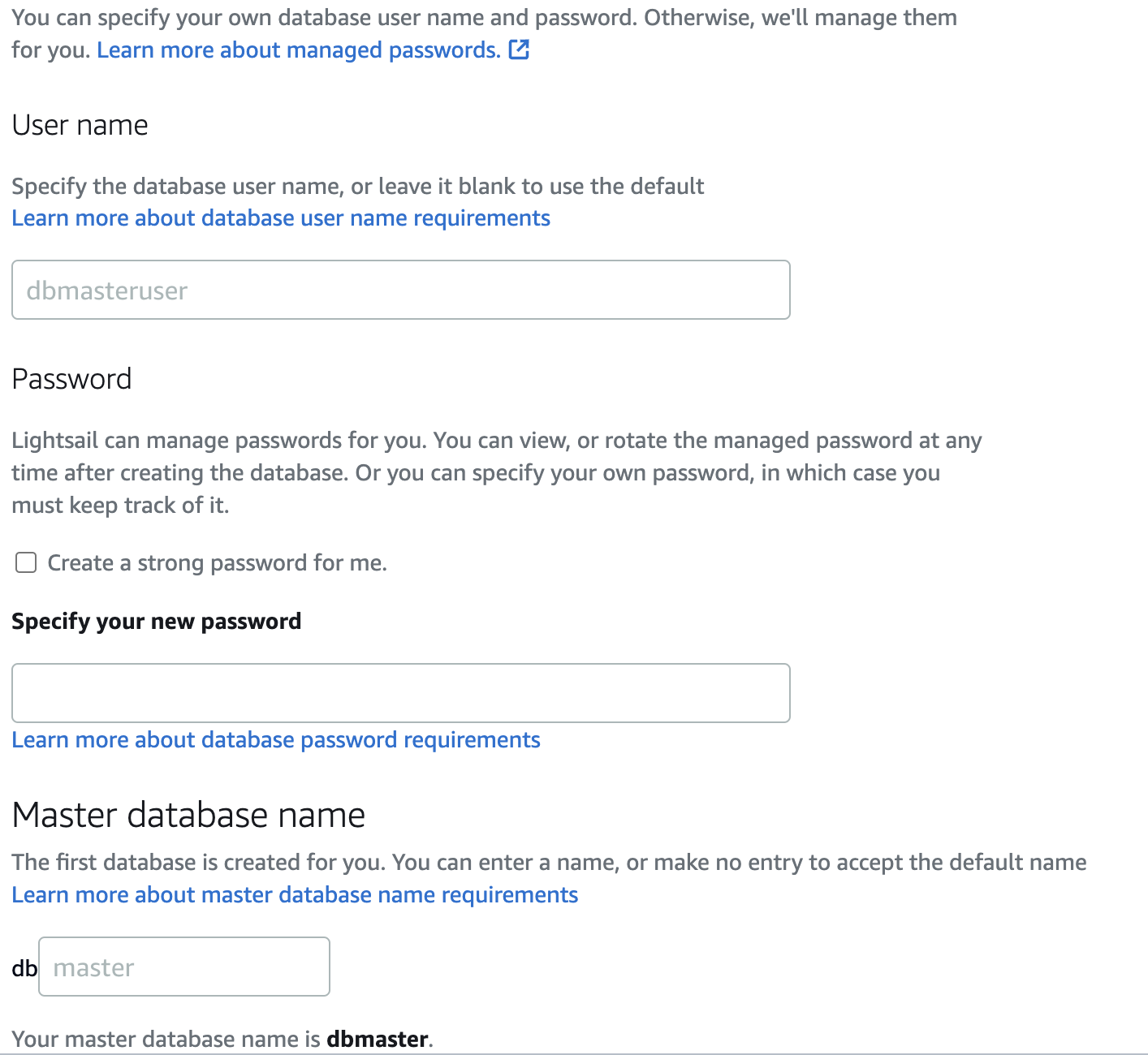Click the Lightsail managed passwords description paragraph
The image size is (1148, 1055).
pyautogui.click(x=497, y=472)
